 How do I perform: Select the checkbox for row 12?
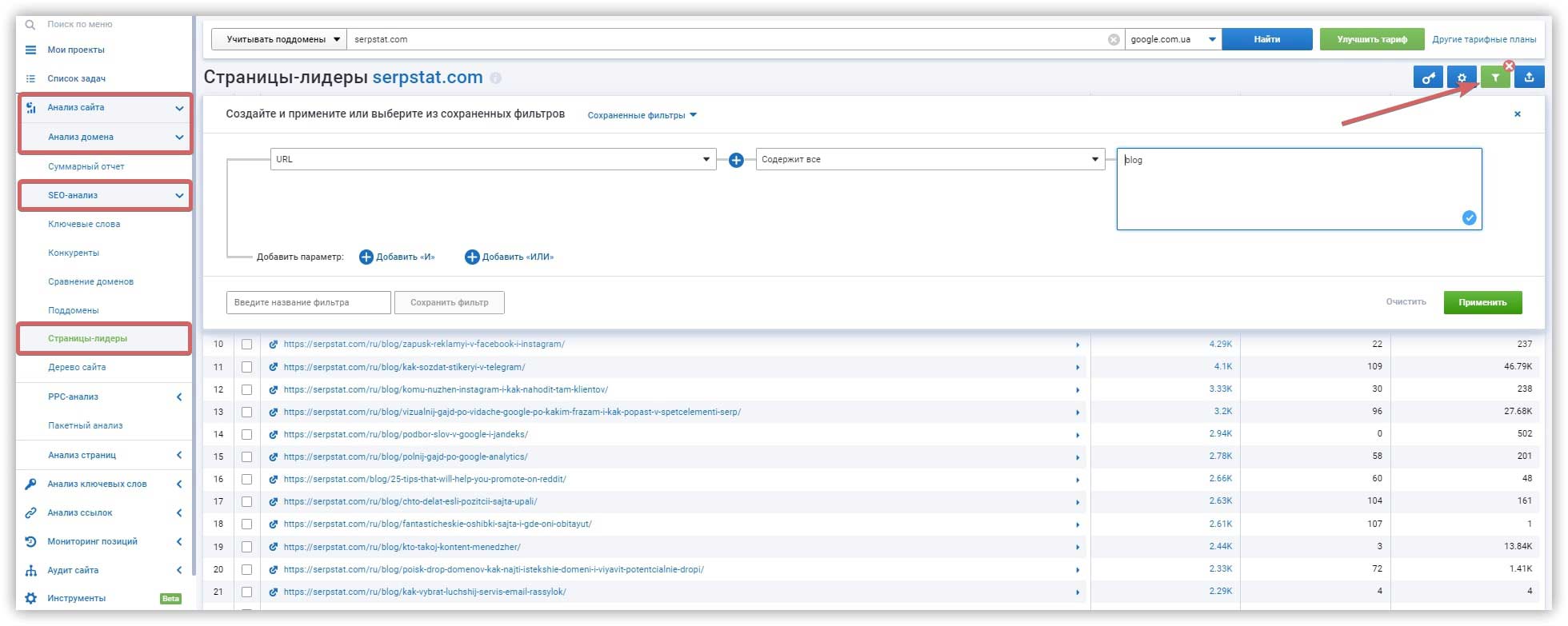pos(246,389)
